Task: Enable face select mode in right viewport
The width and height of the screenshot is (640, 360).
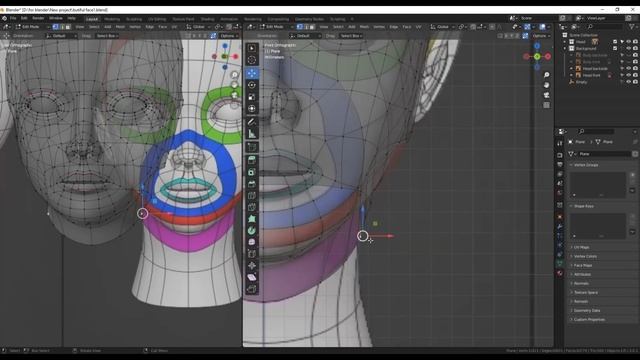Action: [x=312, y=27]
